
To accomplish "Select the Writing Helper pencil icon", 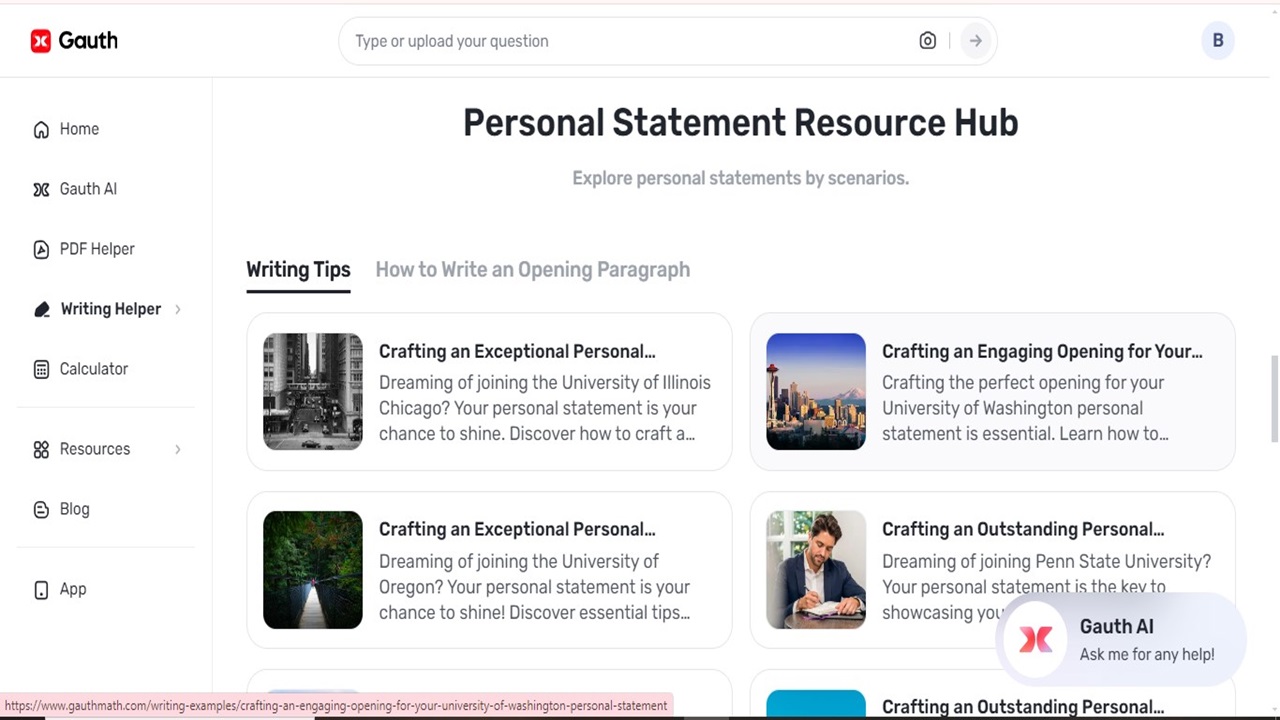I will tap(41, 309).
